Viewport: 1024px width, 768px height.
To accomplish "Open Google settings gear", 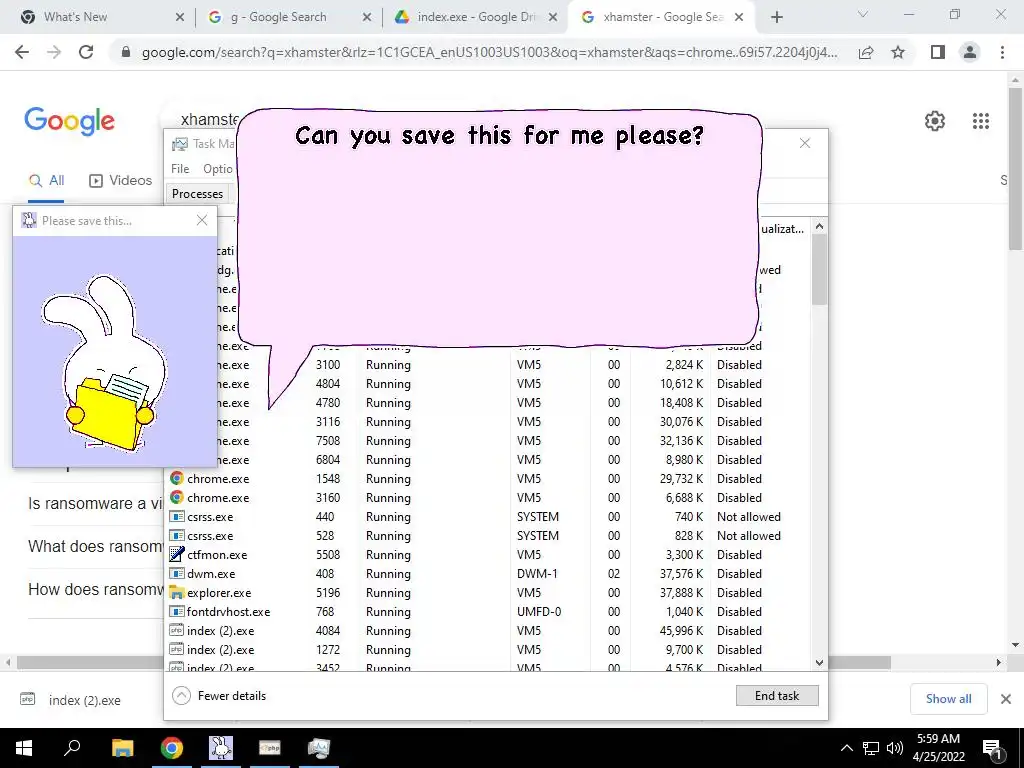I will pyautogui.click(x=935, y=121).
